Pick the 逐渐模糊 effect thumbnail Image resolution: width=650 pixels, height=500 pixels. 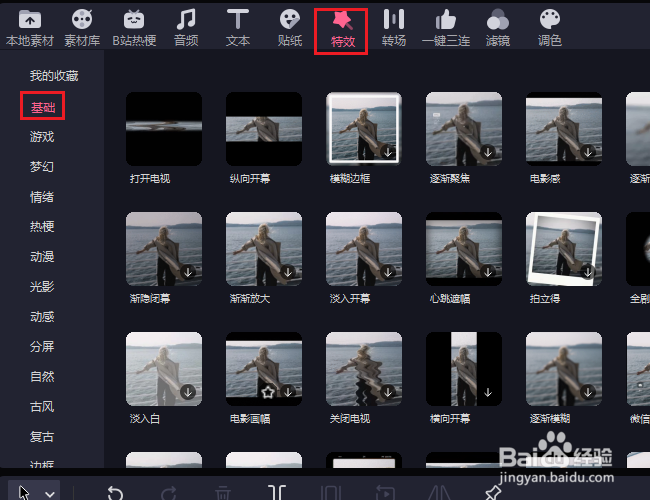click(x=564, y=369)
